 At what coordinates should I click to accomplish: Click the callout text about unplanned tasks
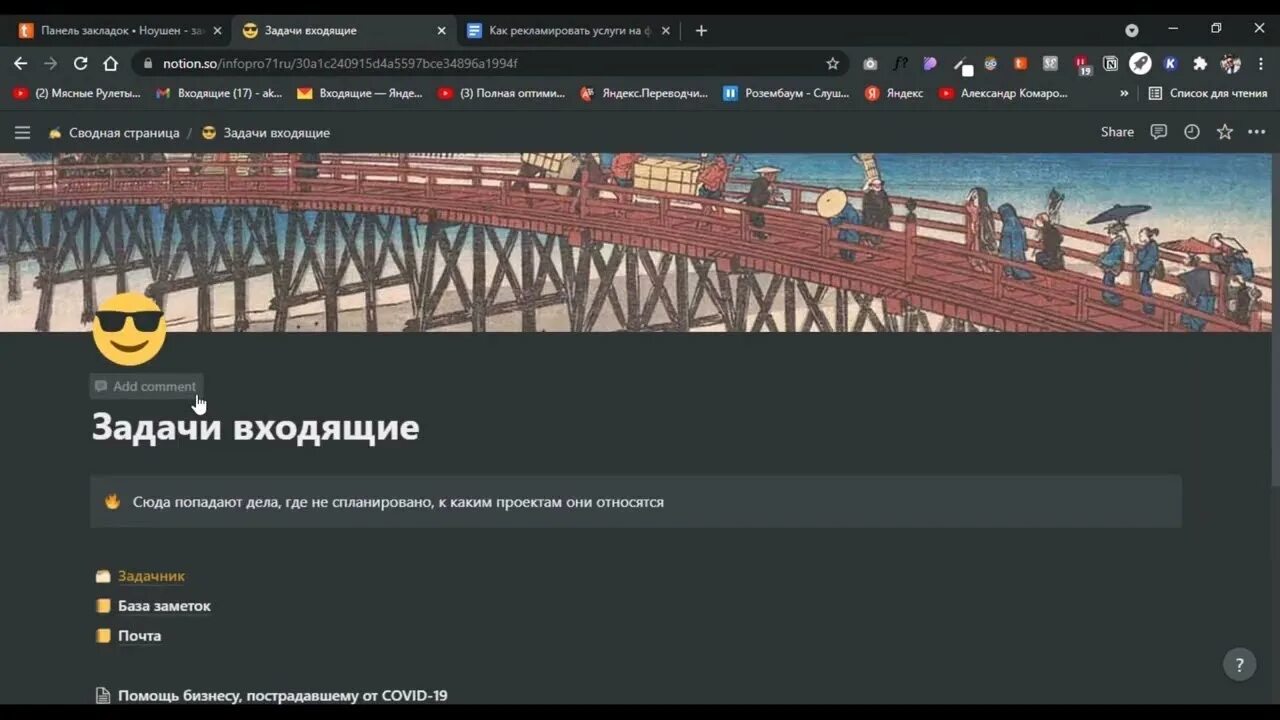click(x=398, y=502)
